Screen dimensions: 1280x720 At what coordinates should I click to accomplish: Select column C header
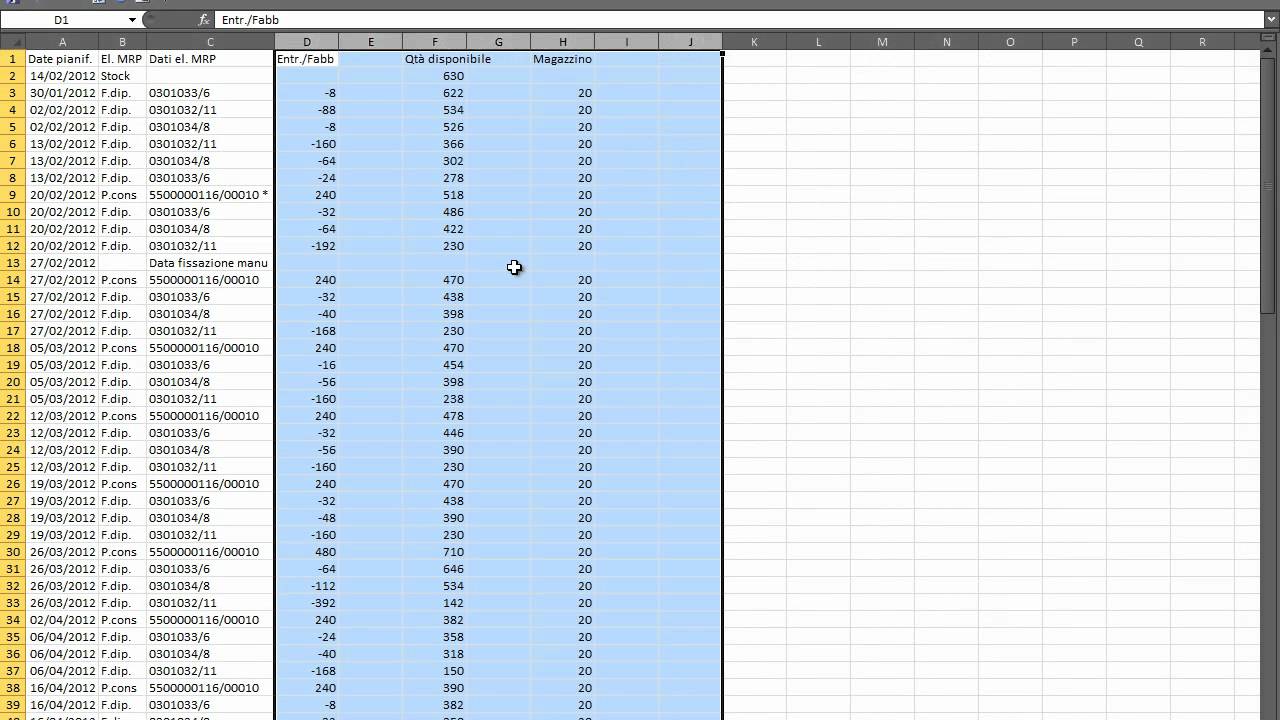pos(210,42)
